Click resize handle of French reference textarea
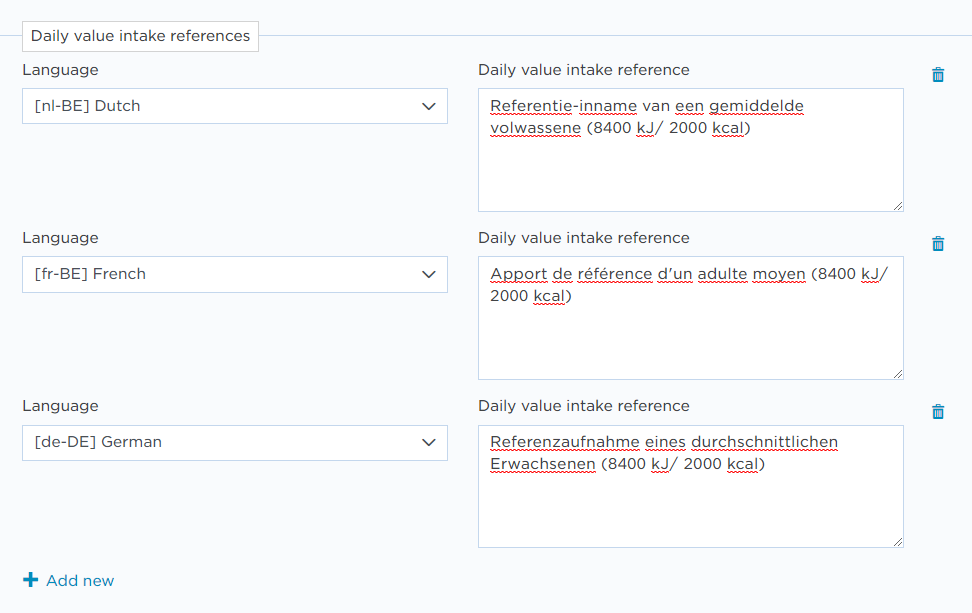Viewport: 972px width, 613px height. [x=898, y=374]
